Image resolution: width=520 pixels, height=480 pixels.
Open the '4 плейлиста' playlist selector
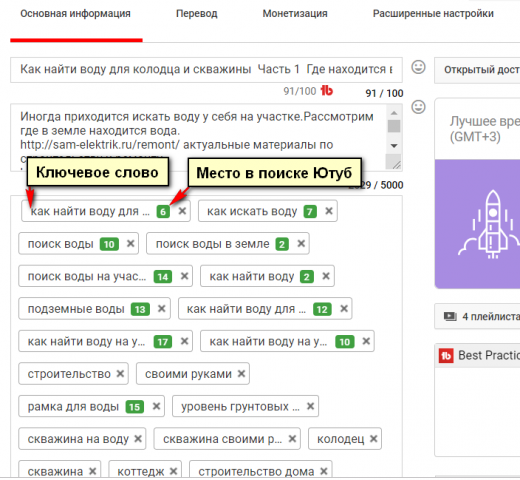[x=477, y=316]
